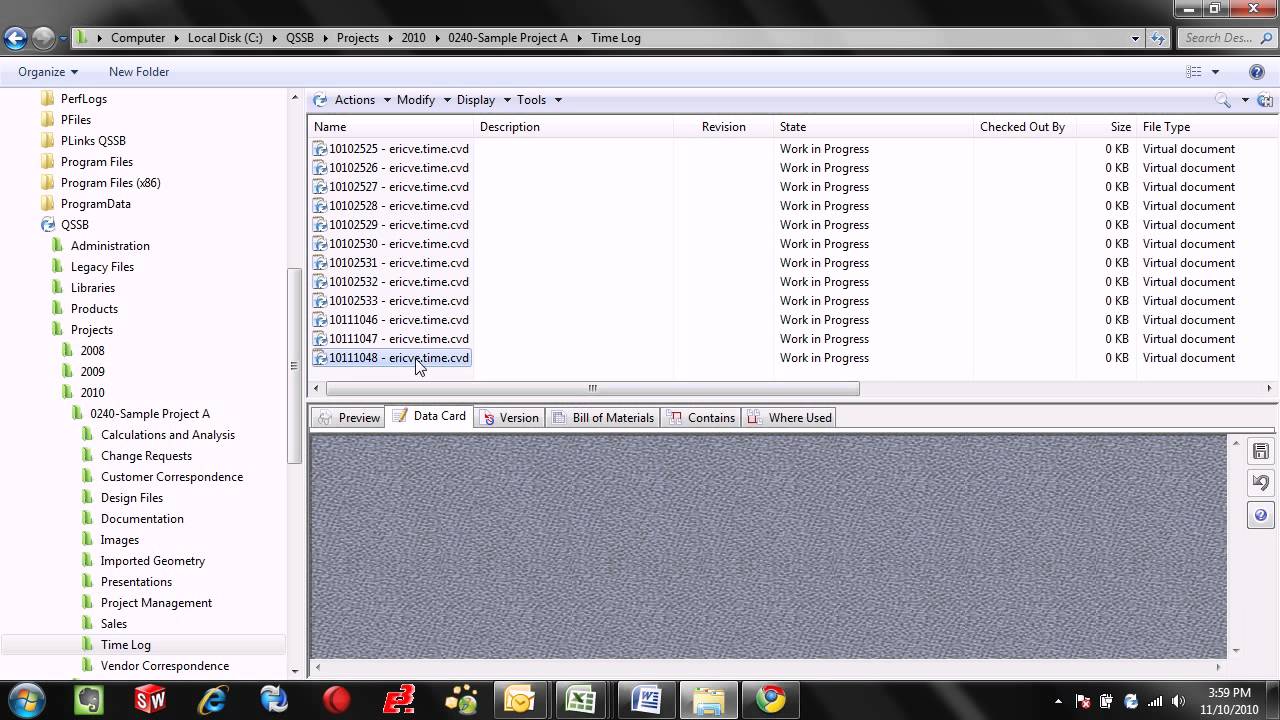Viewport: 1280px width, 720px height.
Task: Click the Explorer help question mark icon
Action: coord(1257,72)
